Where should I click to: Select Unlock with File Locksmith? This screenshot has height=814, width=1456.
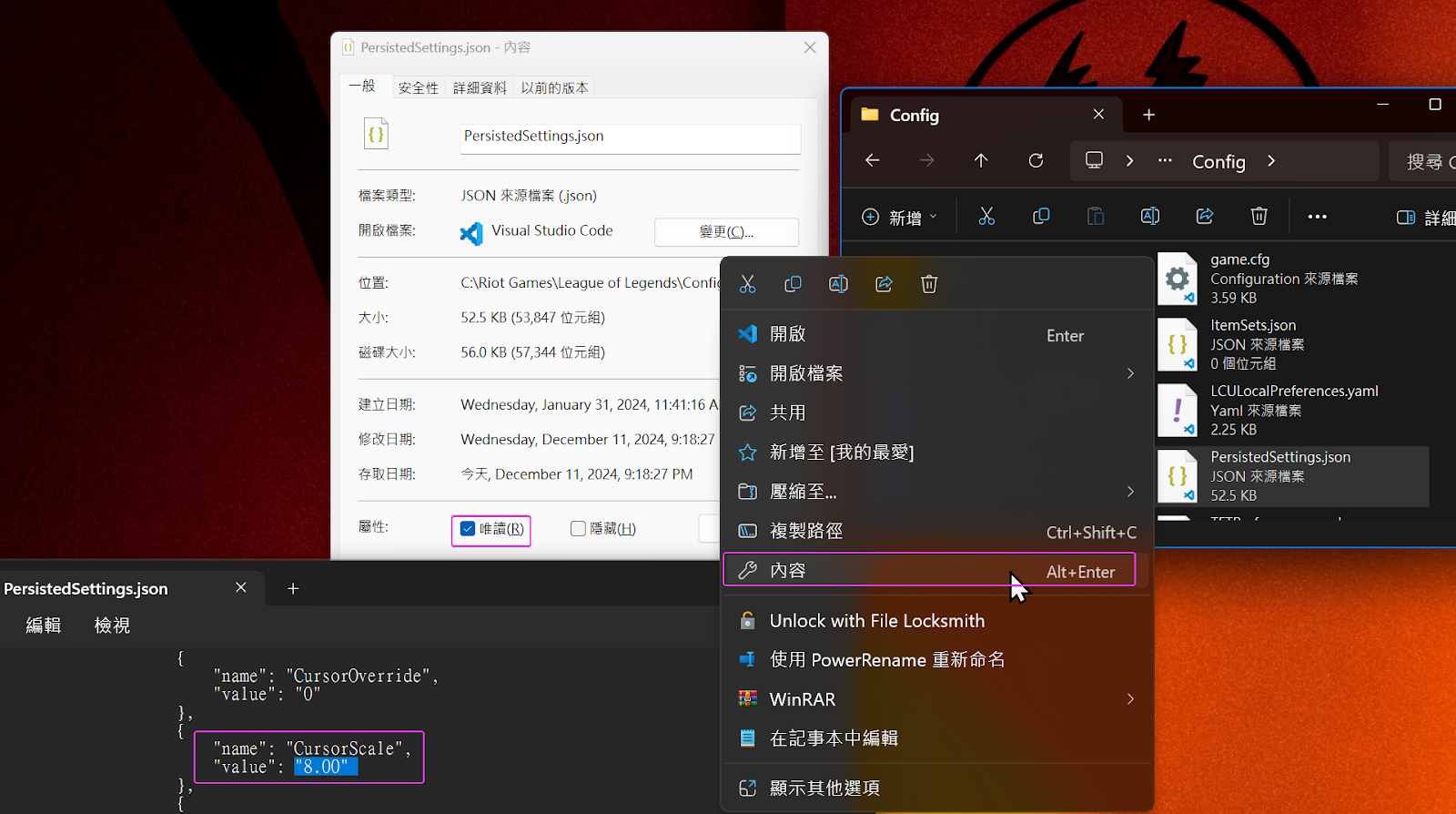click(x=937, y=621)
